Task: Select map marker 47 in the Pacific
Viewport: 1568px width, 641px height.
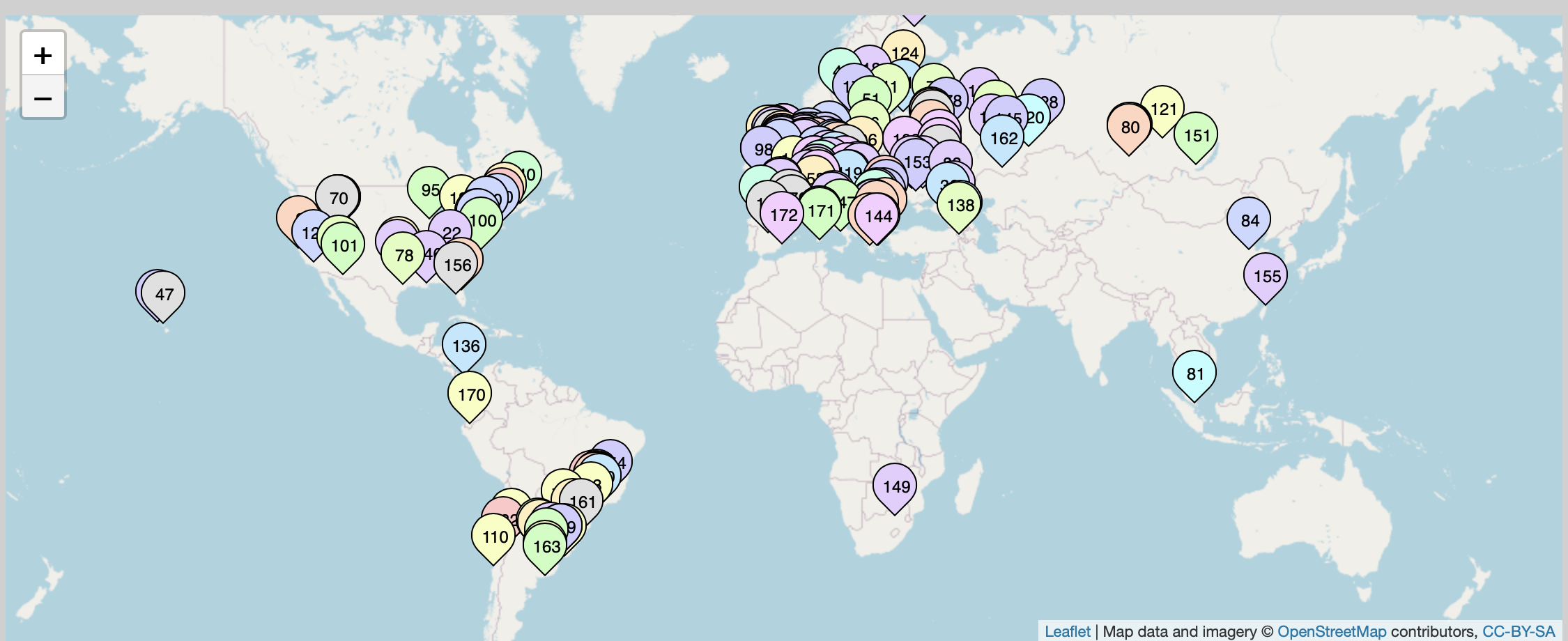Action: 164,295
